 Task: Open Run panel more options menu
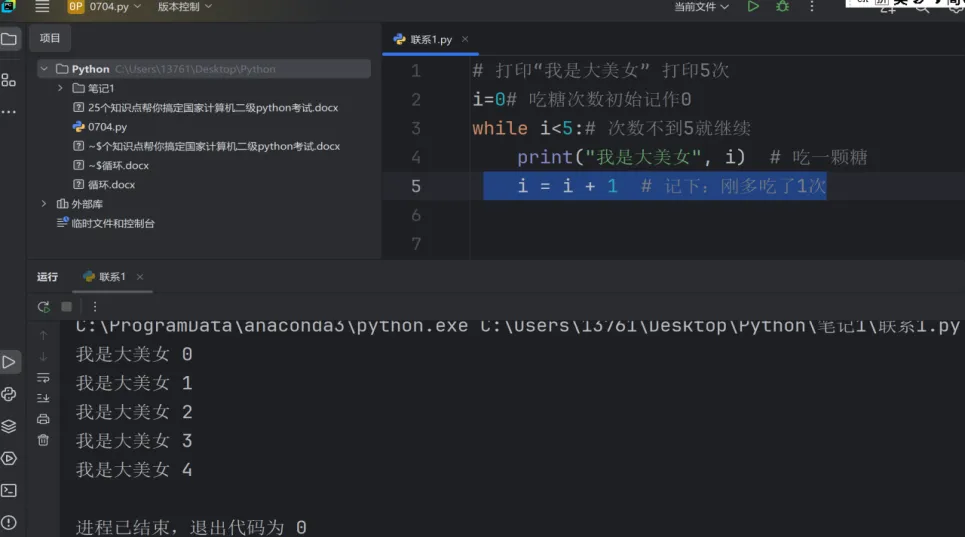(94, 307)
